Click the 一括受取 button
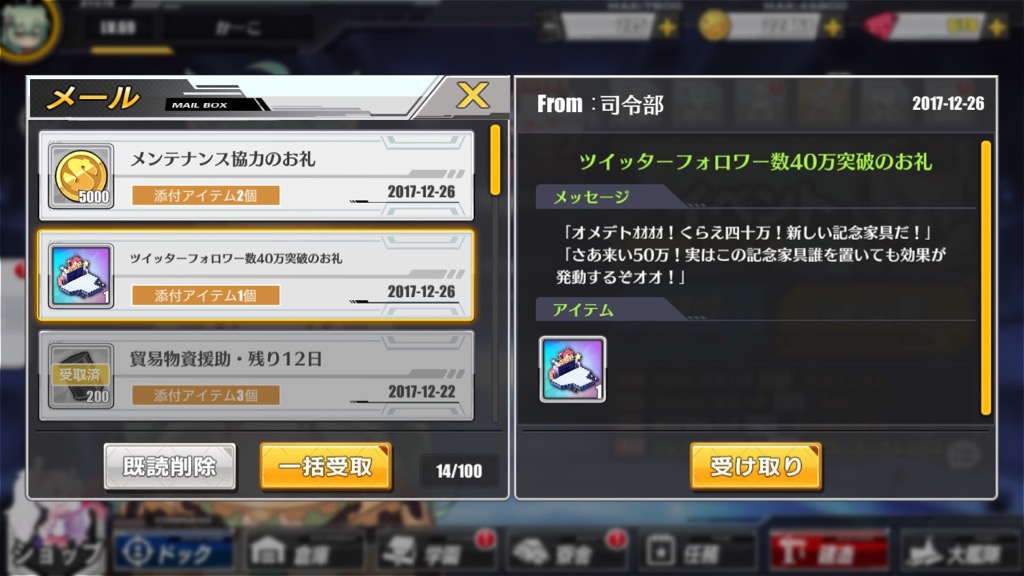 point(326,466)
